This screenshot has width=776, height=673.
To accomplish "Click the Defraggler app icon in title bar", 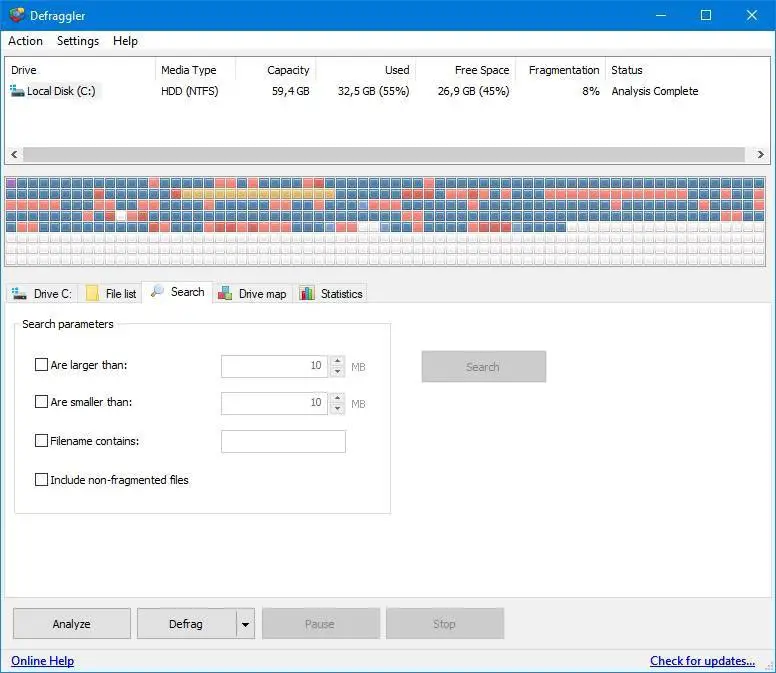I will [16, 15].
